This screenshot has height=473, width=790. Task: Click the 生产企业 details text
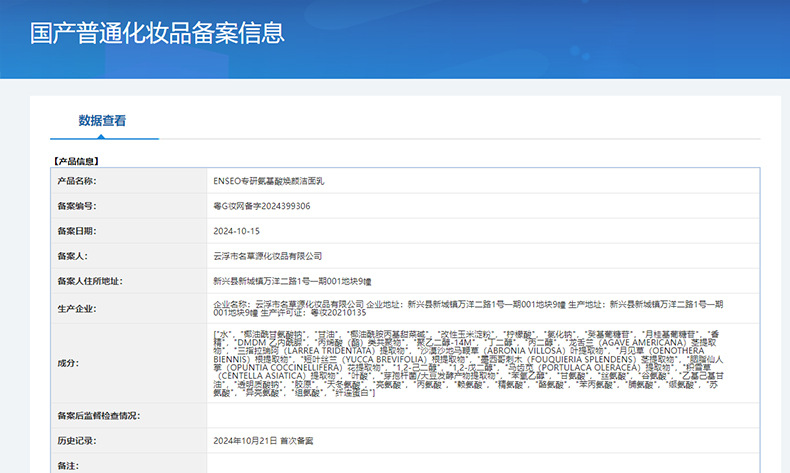click(x=468, y=308)
